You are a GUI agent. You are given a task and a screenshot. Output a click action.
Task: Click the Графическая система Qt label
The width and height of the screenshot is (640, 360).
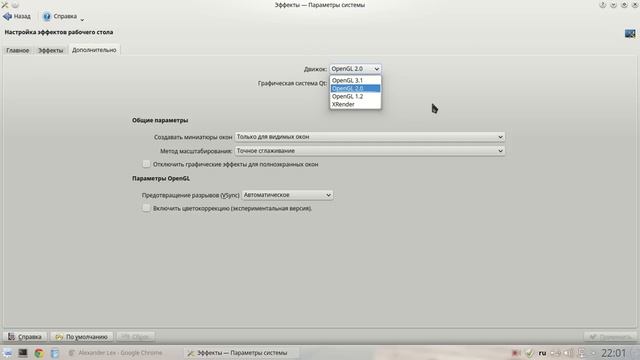(292, 83)
